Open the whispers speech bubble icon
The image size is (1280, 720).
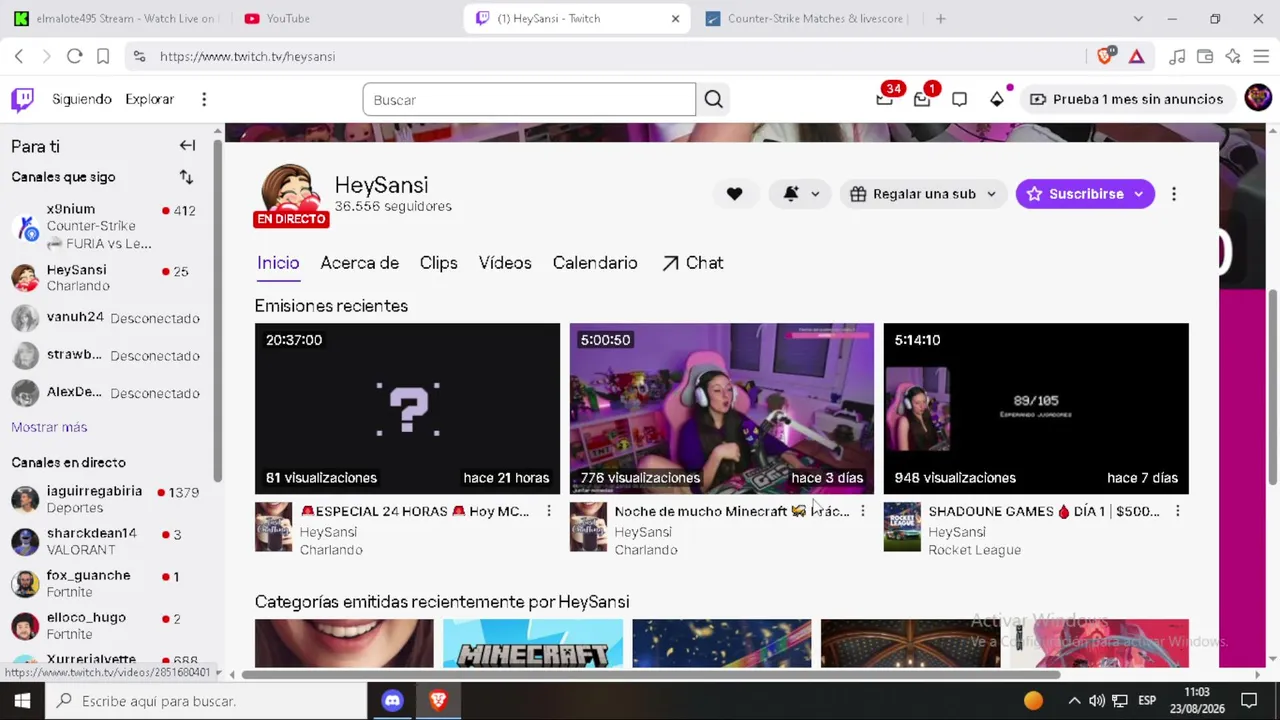[x=960, y=99]
